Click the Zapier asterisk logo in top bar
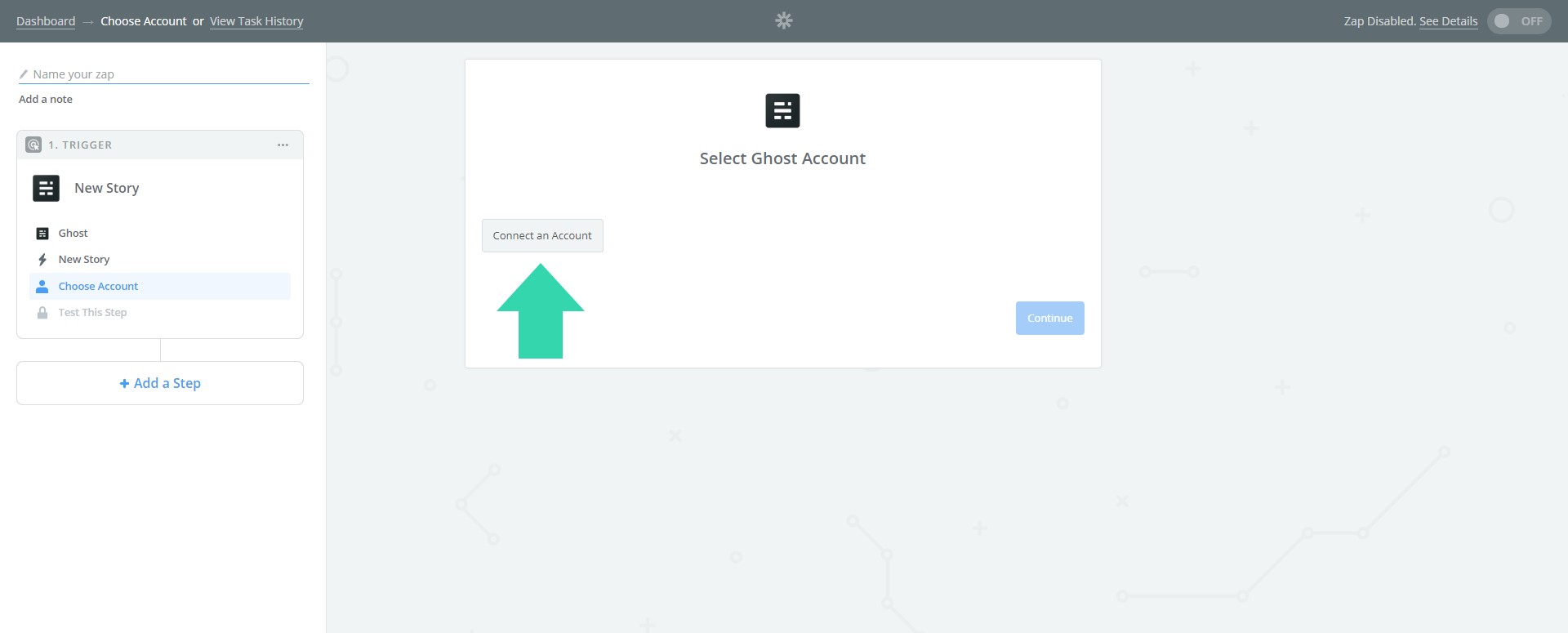Image resolution: width=1568 pixels, height=633 pixels. (783, 21)
